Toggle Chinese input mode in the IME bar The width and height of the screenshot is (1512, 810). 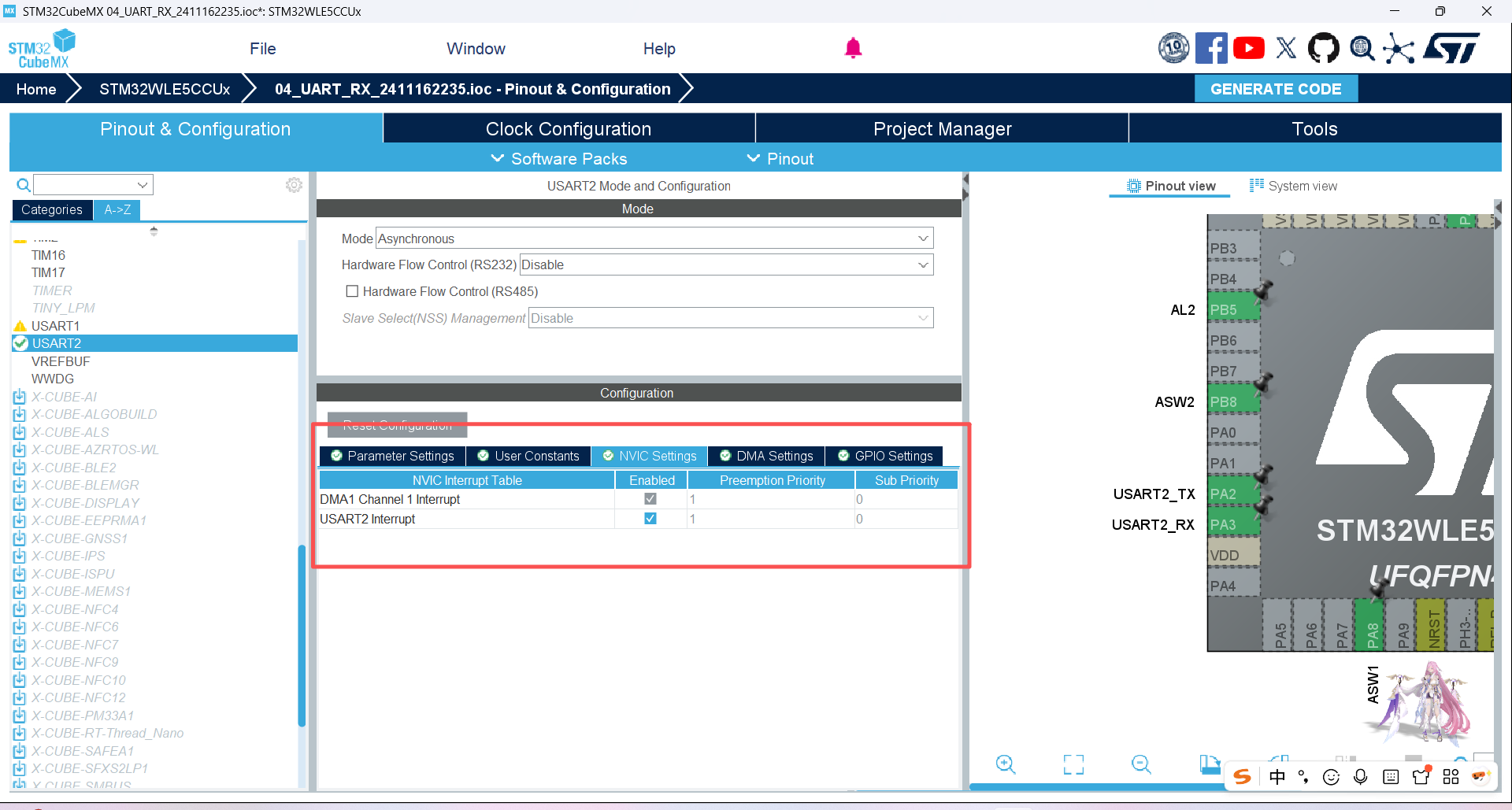pos(1277,777)
